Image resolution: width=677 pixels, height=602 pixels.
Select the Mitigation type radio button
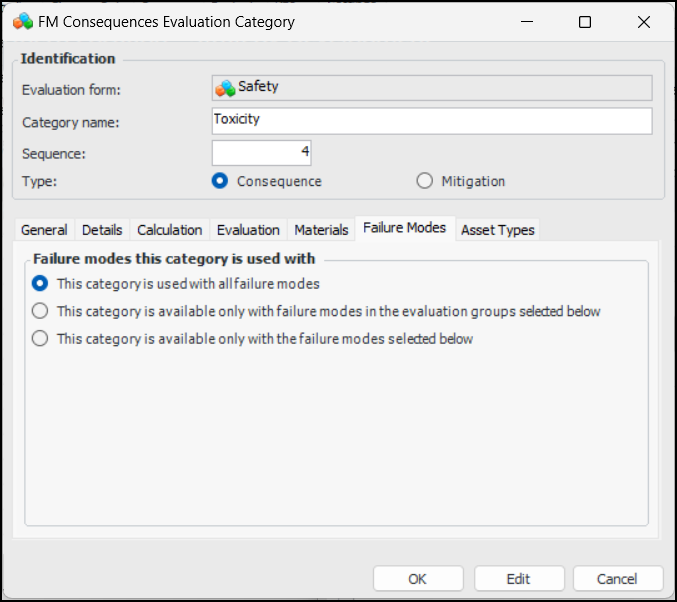(424, 181)
